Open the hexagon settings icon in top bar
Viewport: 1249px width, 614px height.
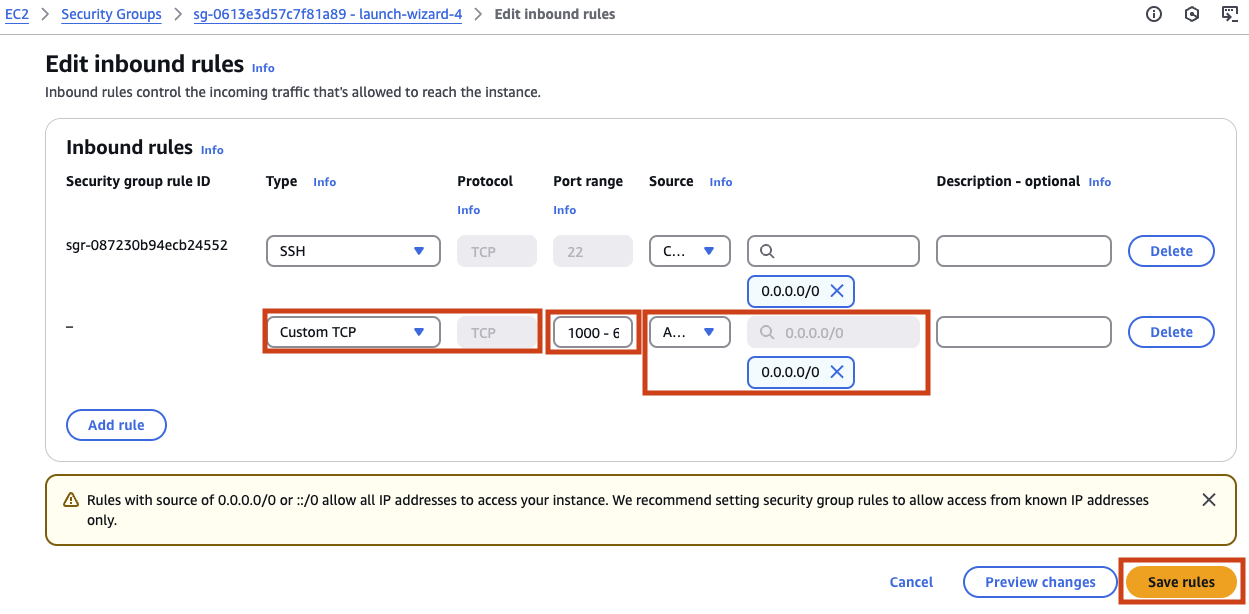1192,14
